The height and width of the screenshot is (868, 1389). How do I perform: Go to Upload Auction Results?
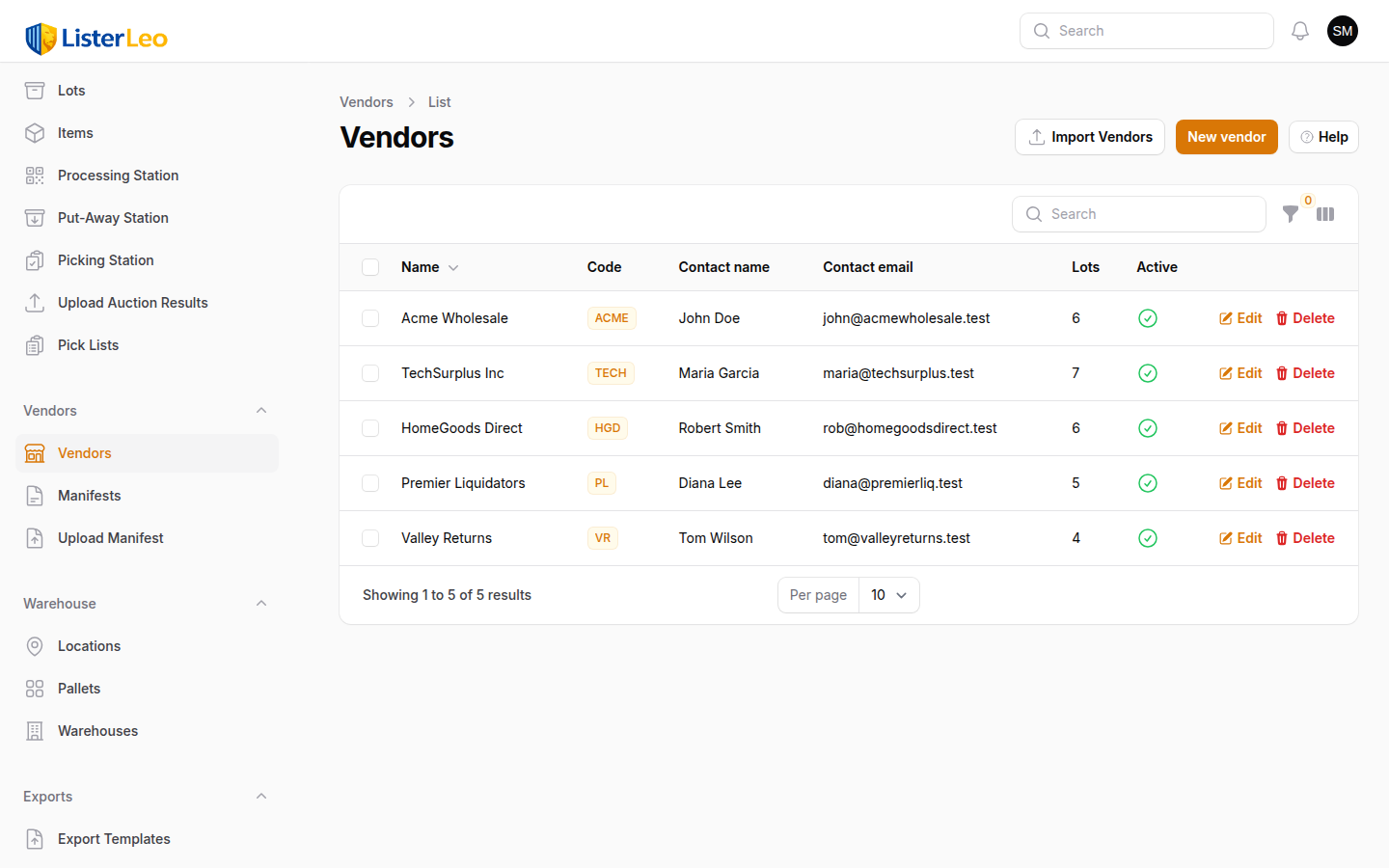132,303
